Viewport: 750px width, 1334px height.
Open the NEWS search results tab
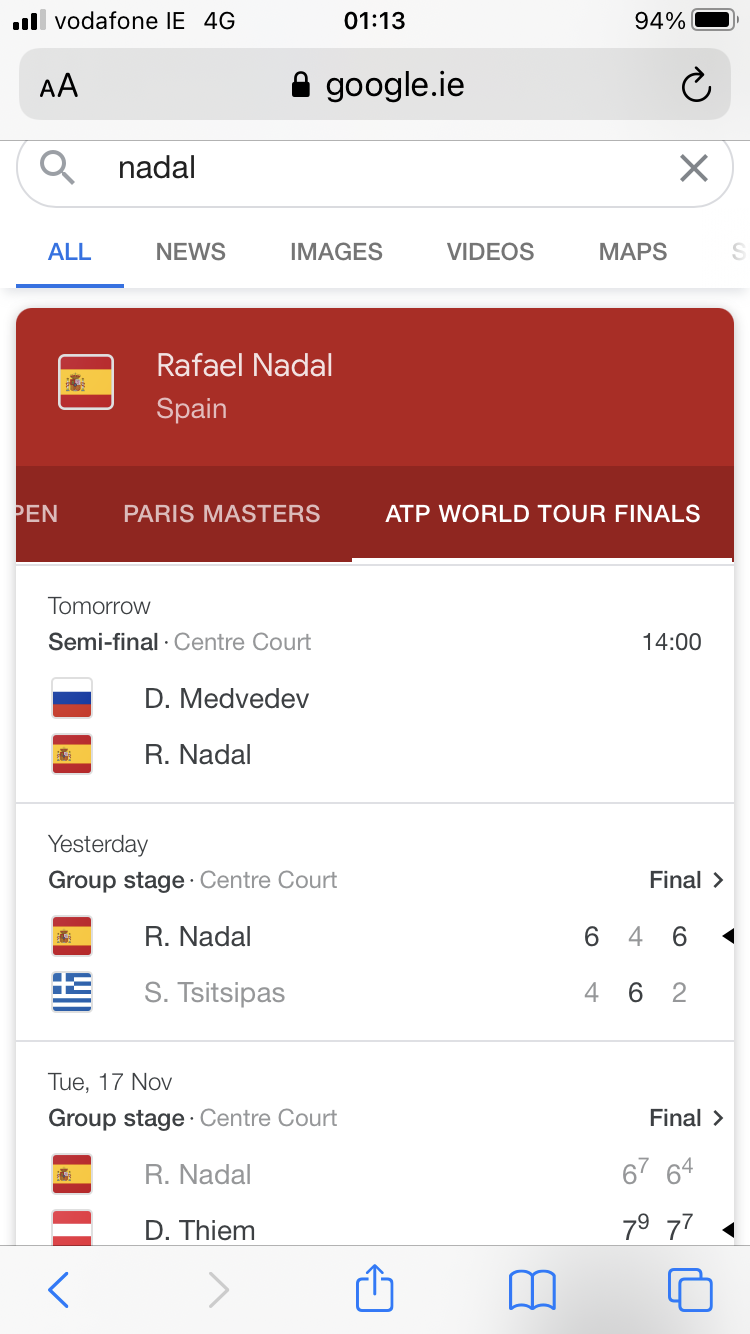[x=191, y=252]
